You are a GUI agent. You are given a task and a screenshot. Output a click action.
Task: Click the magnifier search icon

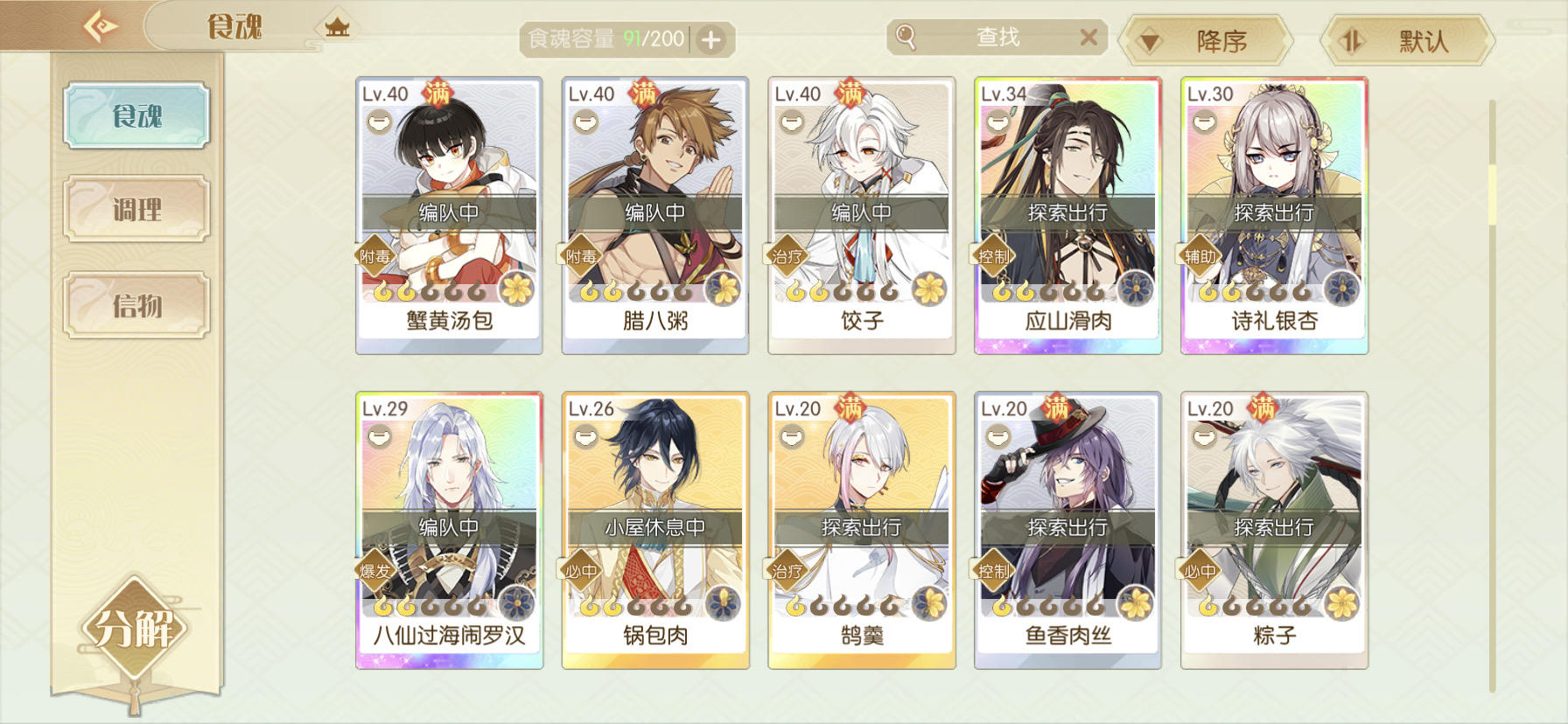click(906, 37)
